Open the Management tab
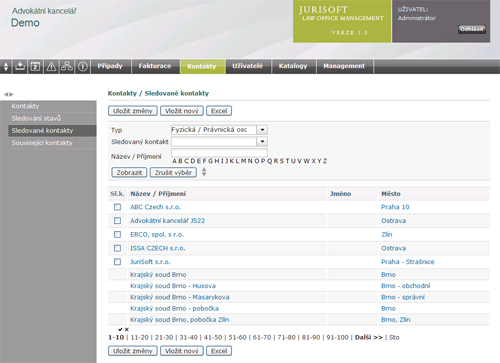 point(344,66)
